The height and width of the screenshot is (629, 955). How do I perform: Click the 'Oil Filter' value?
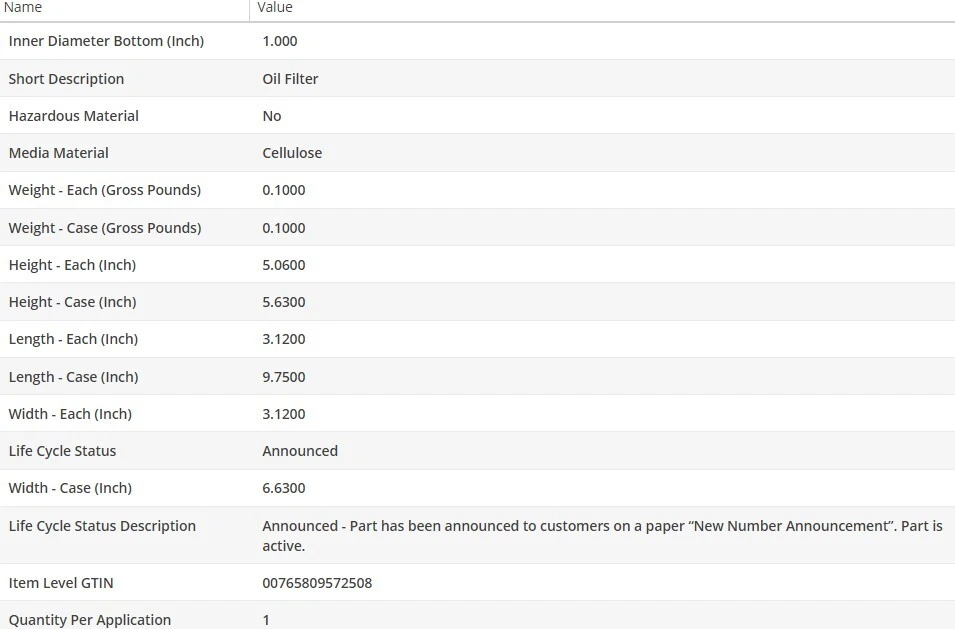290,79
